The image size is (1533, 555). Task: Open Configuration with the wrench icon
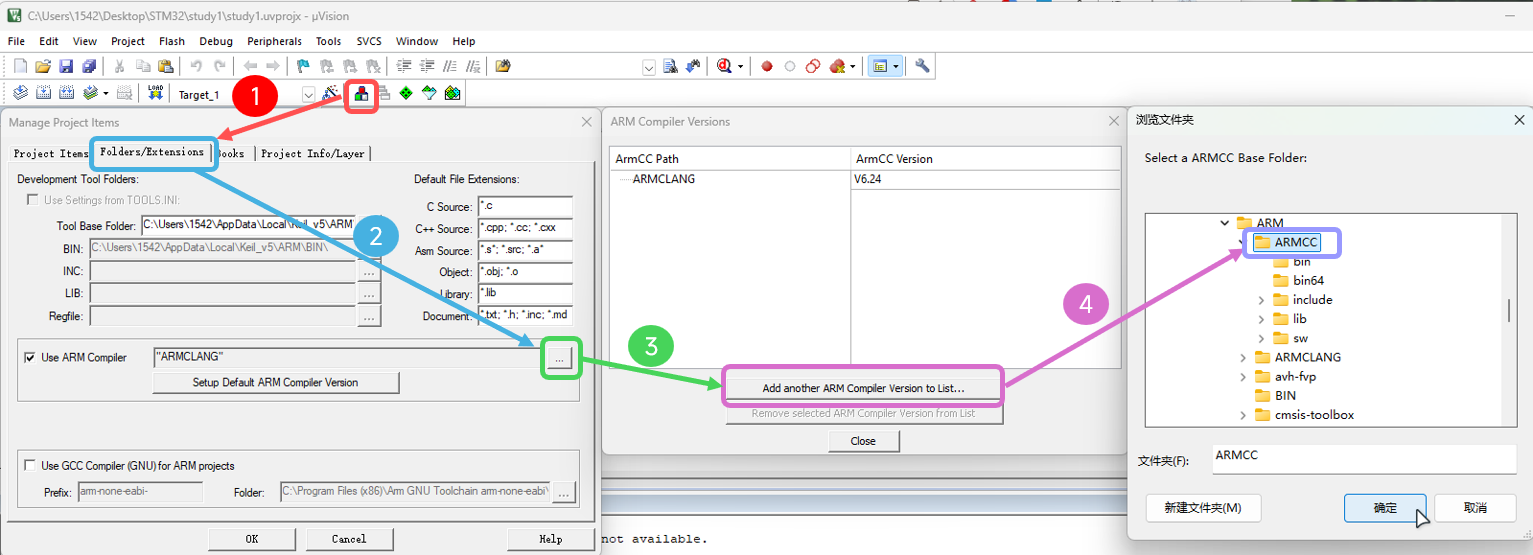click(x=922, y=66)
